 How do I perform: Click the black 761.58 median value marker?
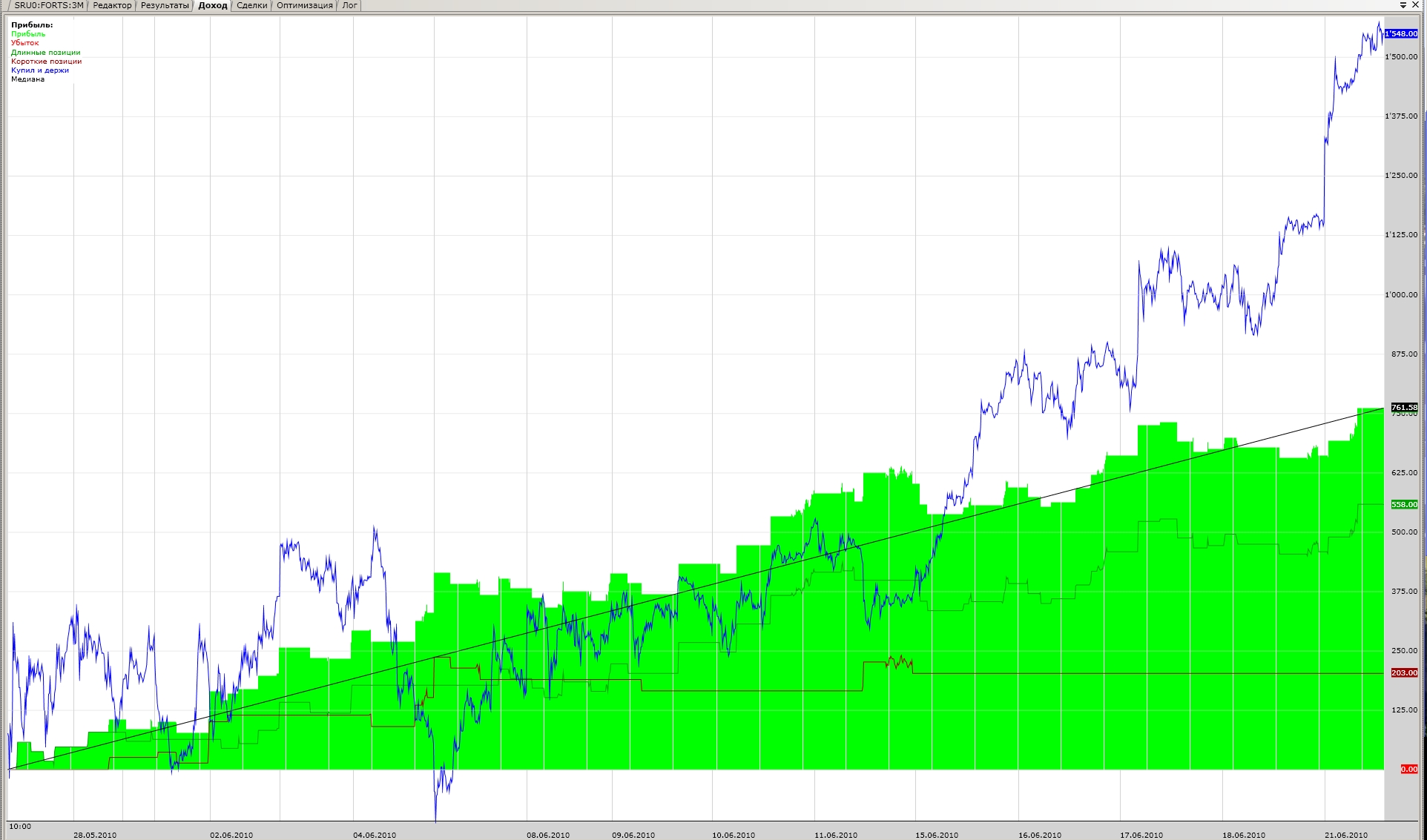point(1403,407)
